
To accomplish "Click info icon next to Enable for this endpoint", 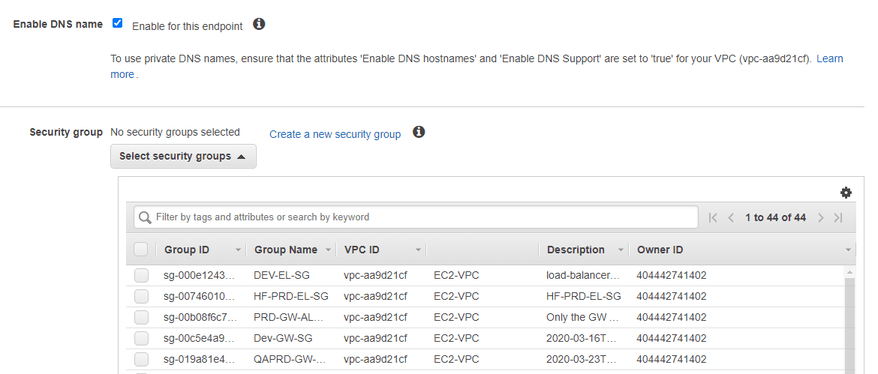I will coord(259,24).
